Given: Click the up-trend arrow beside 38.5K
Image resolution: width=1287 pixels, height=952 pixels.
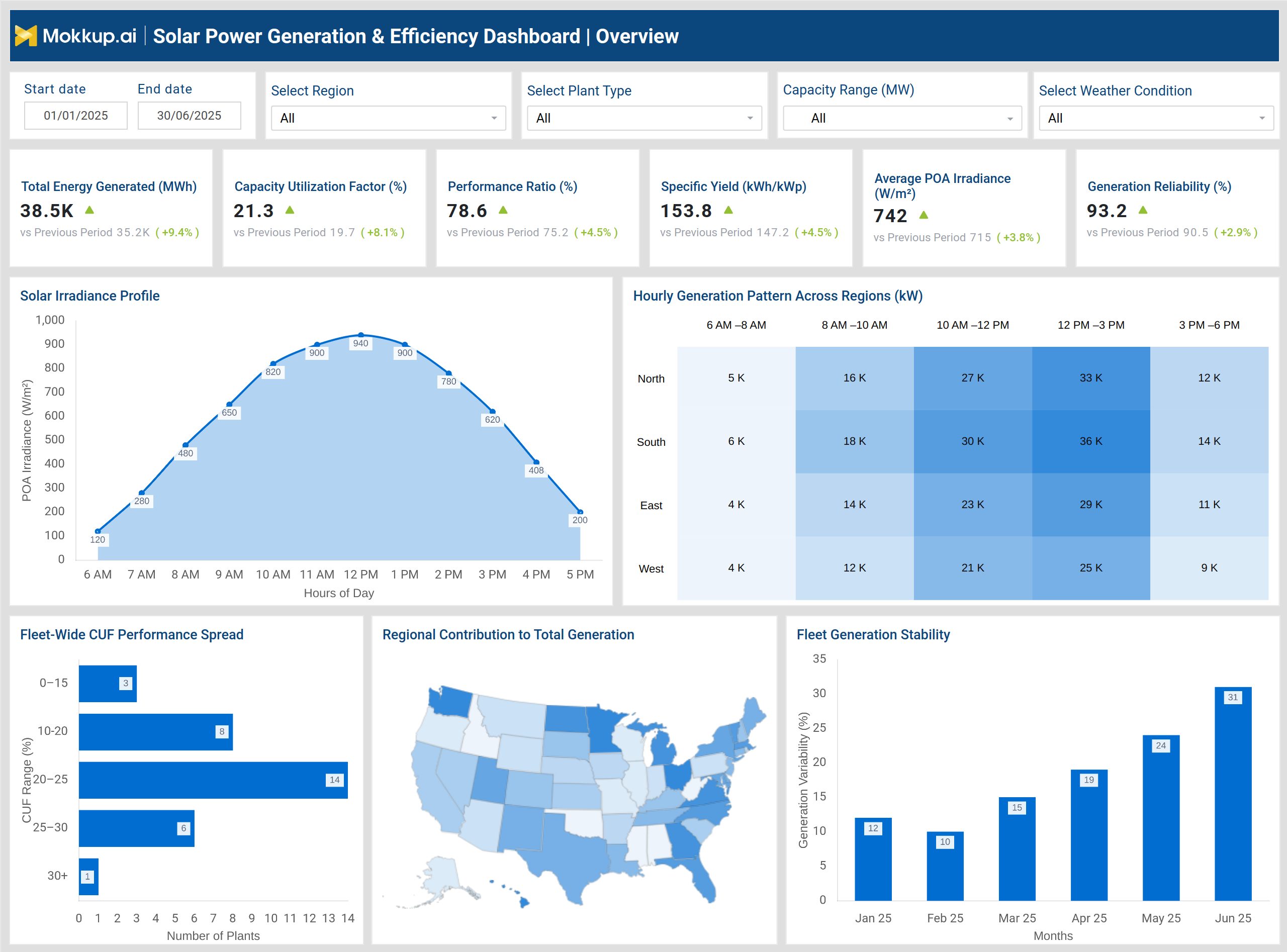Looking at the screenshot, I should tap(89, 210).
